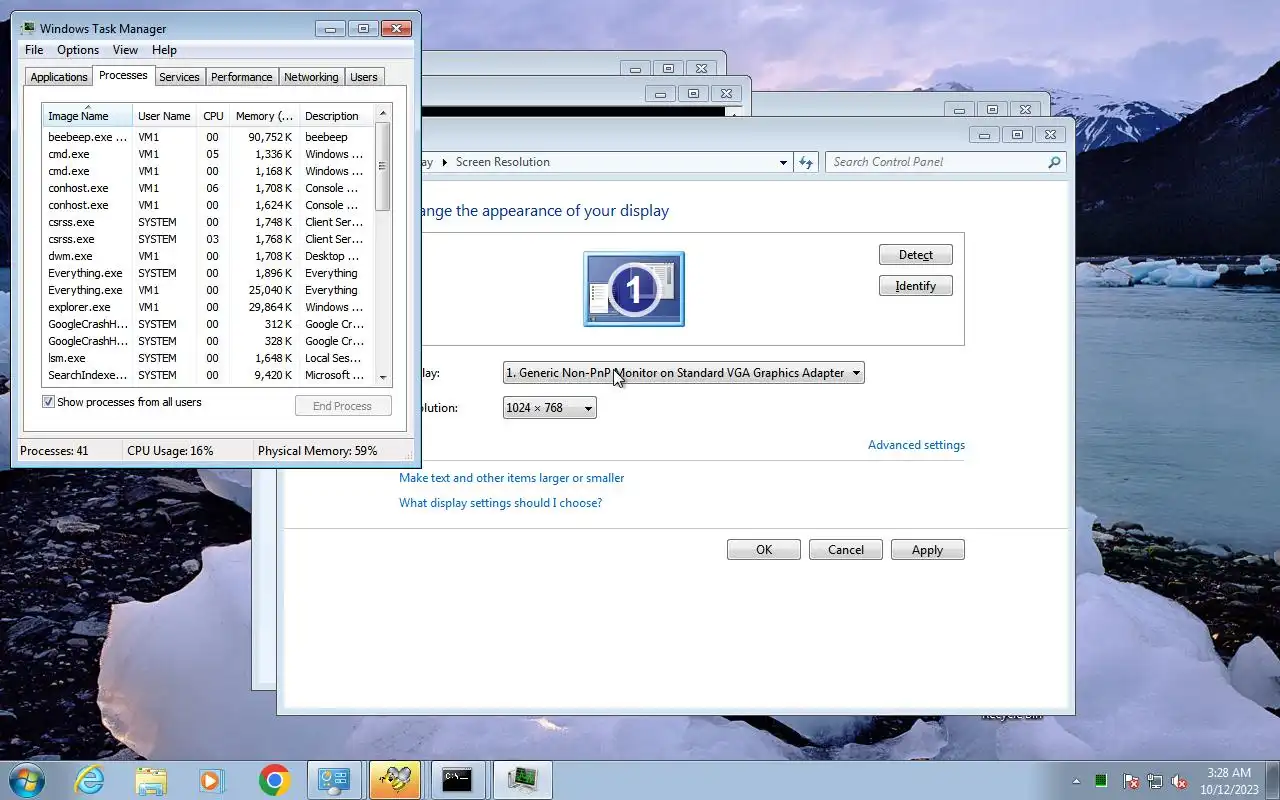Select csrss.exe row using 1,768 K
Viewport: 1280px width, 800px height.
pyautogui.click(x=208, y=239)
